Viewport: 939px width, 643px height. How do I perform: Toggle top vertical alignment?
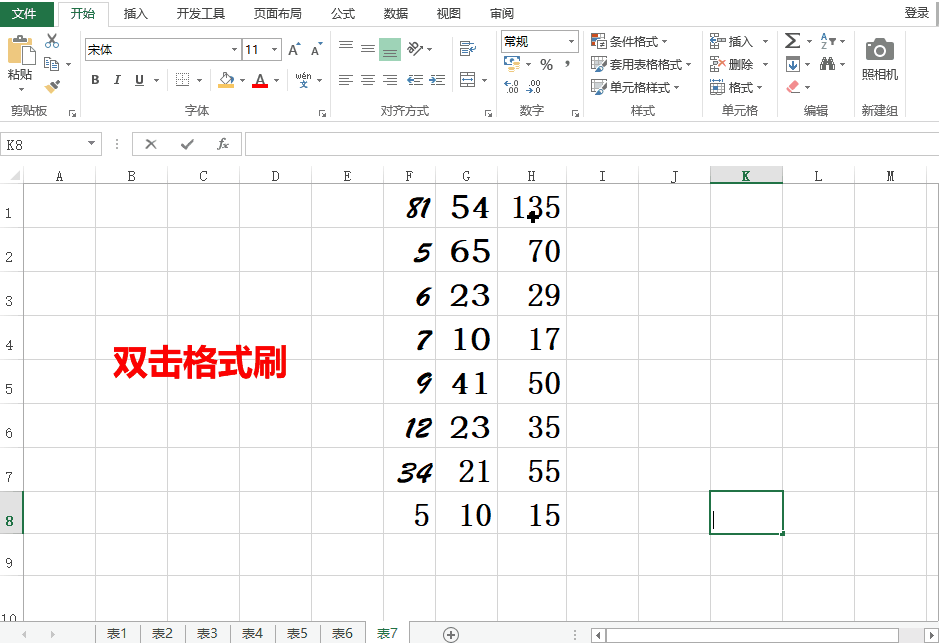(x=346, y=48)
